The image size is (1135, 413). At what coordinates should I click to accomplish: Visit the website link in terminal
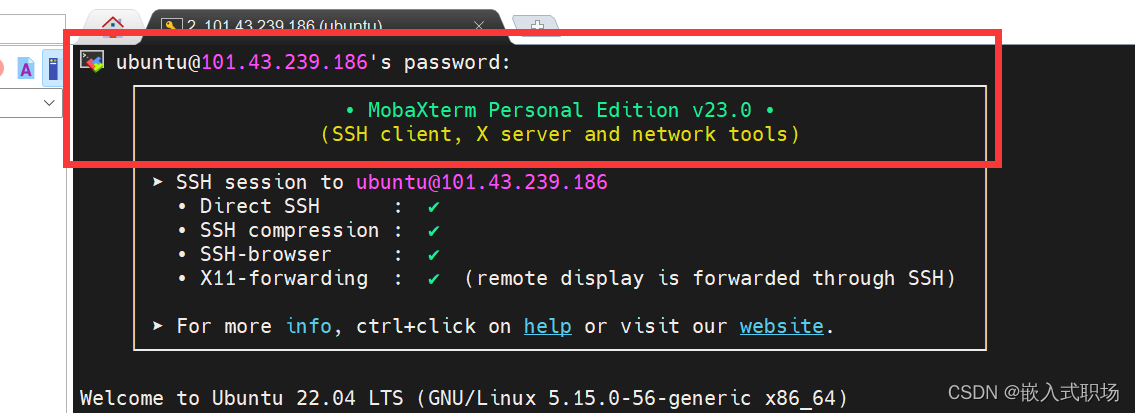(782, 326)
